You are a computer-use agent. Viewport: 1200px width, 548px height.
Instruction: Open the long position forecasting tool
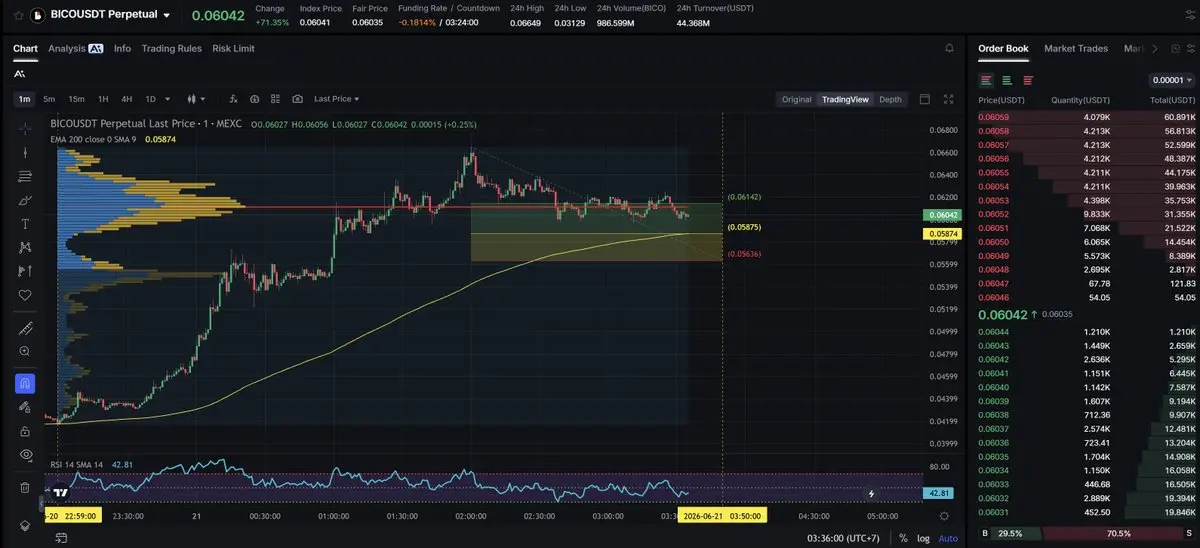pyautogui.click(x=25, y=271)
